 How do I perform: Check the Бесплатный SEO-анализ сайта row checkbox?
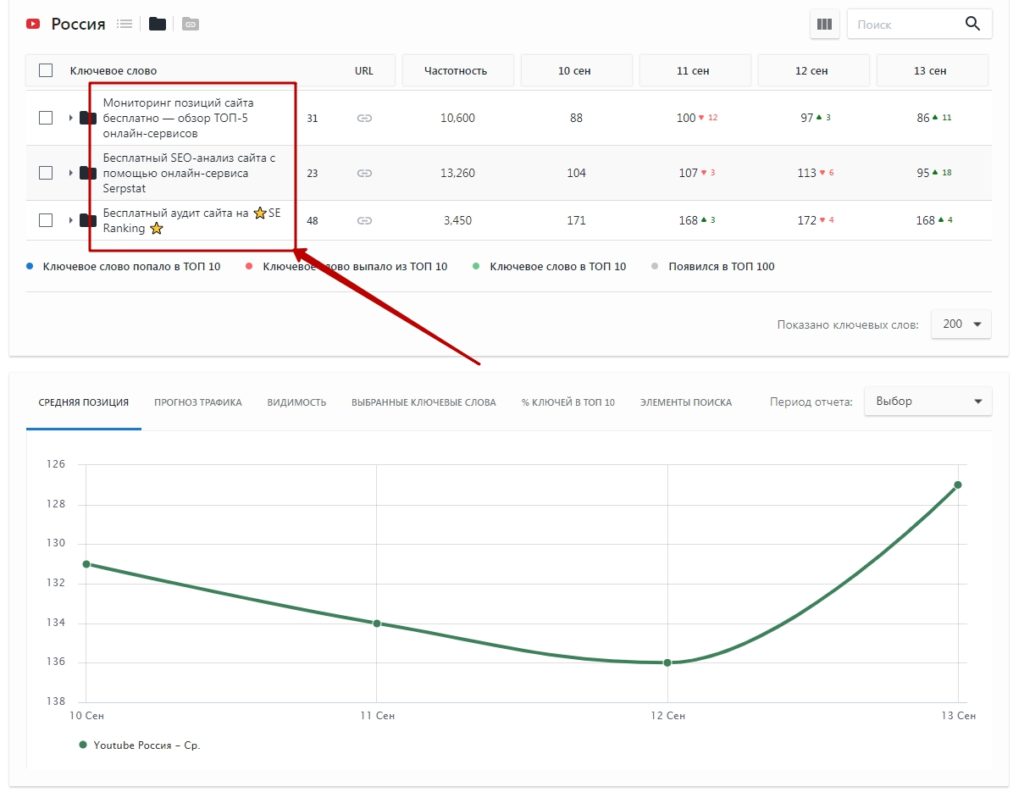(x=46, y=173)
